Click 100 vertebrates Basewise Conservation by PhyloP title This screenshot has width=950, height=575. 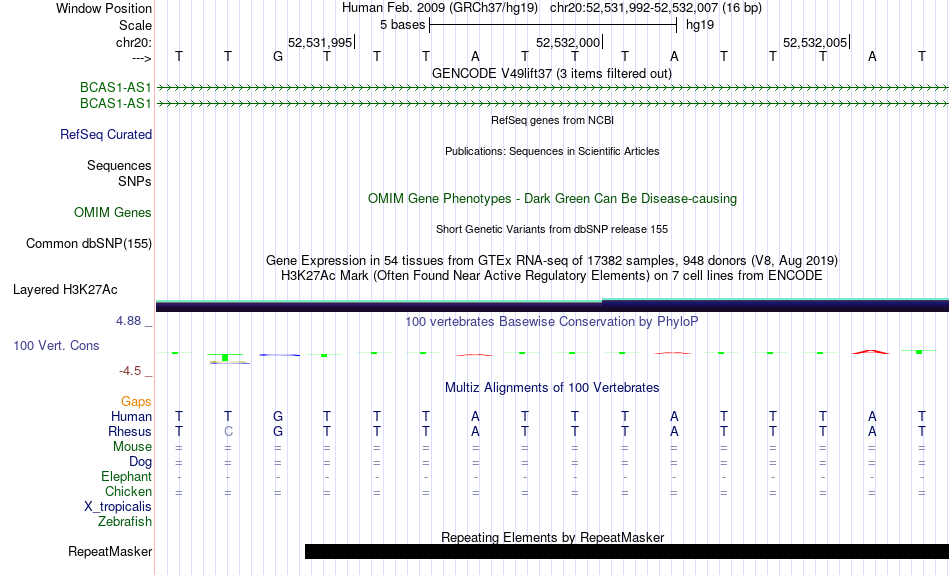(x=552, y=321)
